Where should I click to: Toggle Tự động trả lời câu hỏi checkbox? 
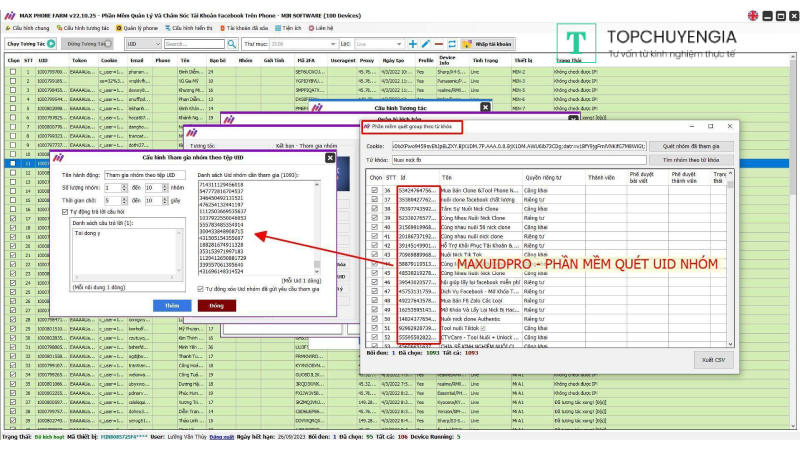66,211
